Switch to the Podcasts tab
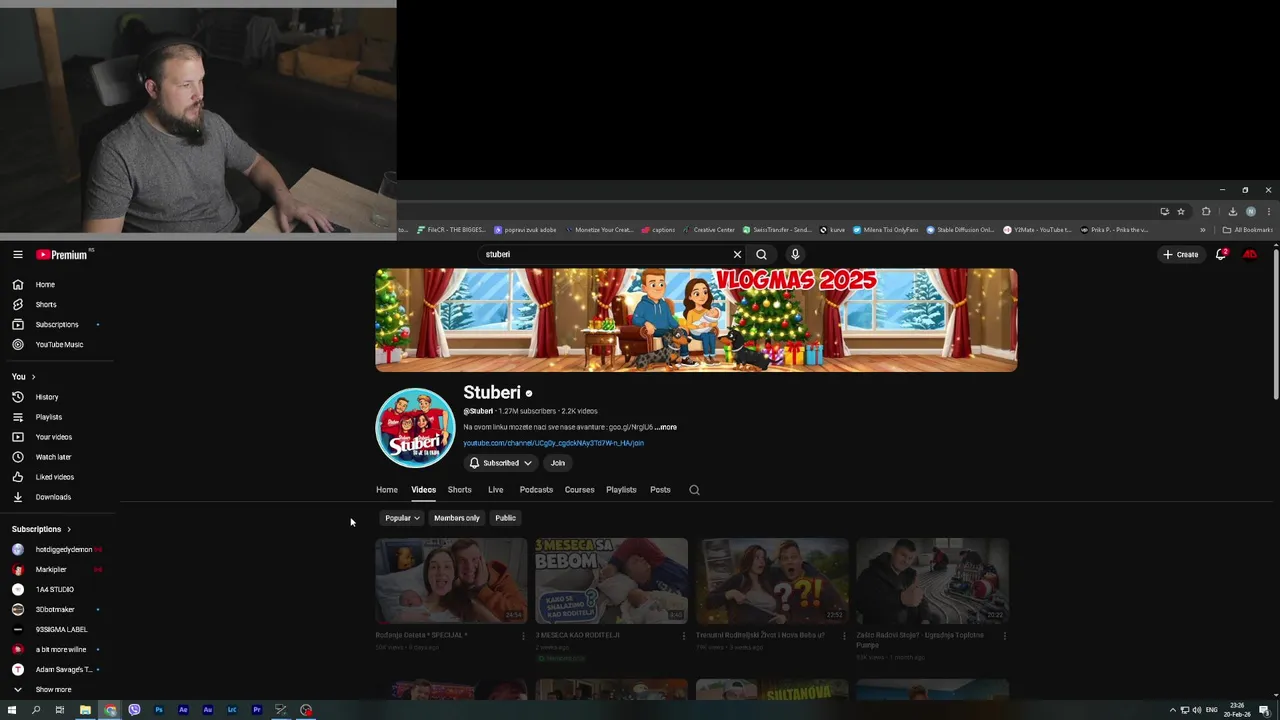Viewport: 1280px width, 720px height. 536,490
